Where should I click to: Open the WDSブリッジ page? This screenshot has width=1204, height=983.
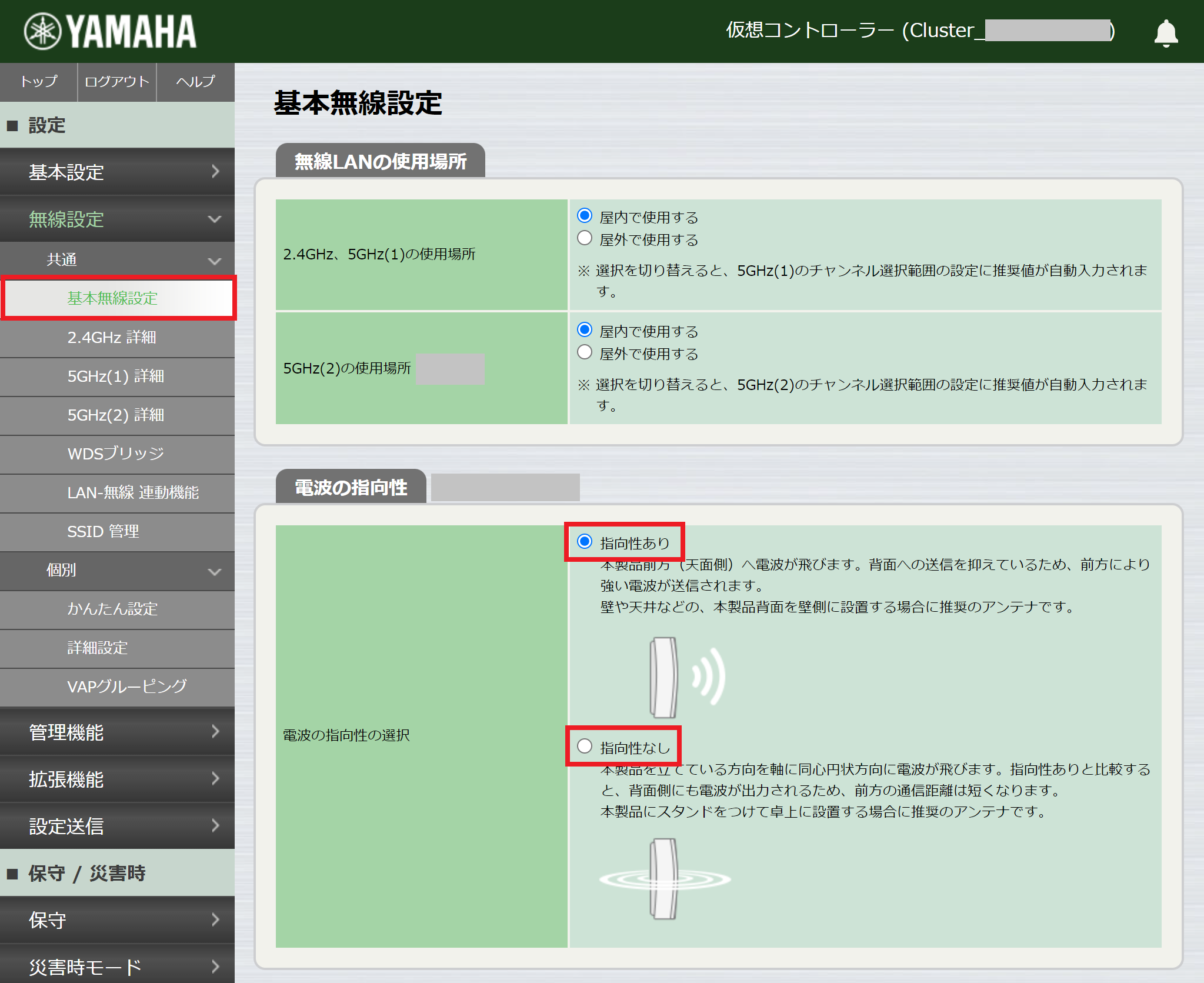[117, 454]
